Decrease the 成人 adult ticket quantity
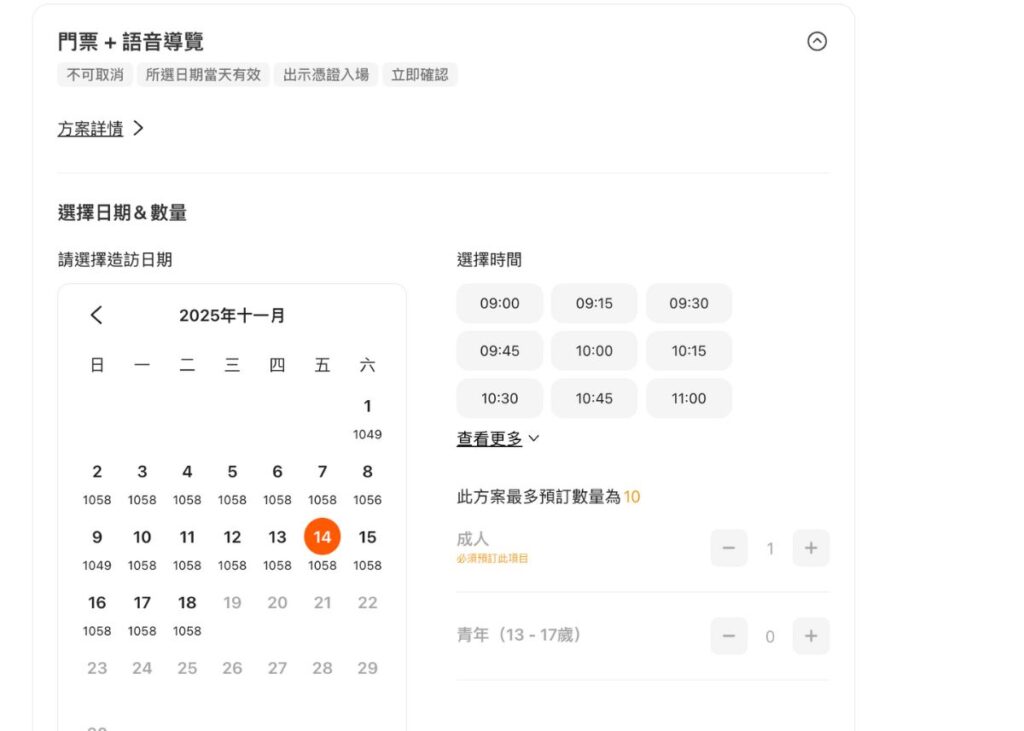 (x=729, y=548)
